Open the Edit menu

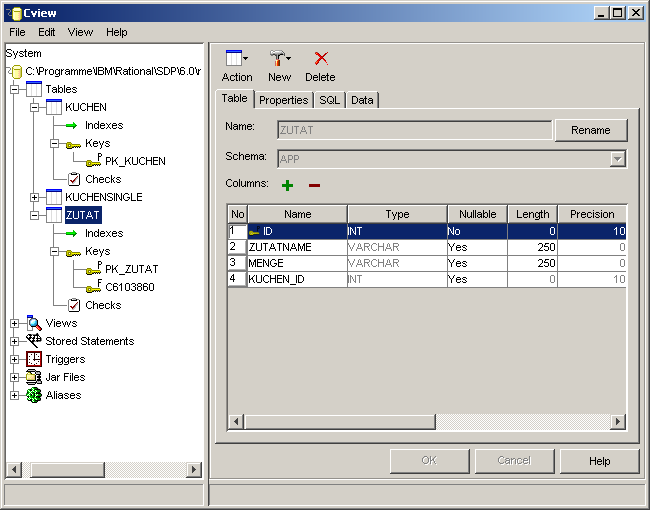(x=46, y=32)
